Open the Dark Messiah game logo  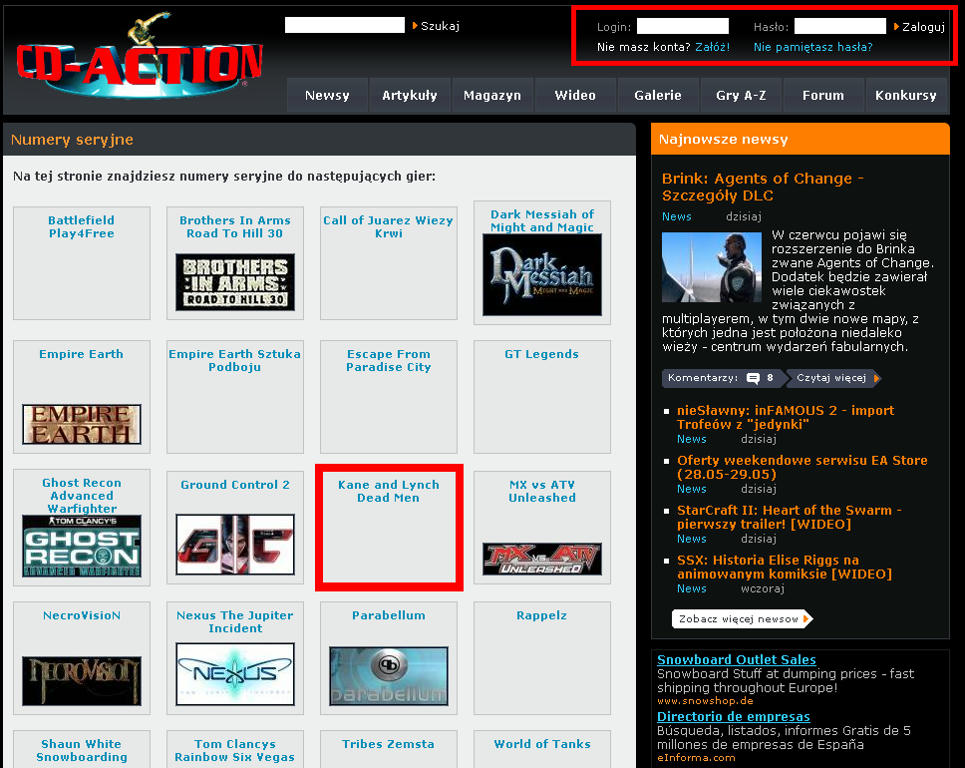pyautogui.click(x=542, y=274)
